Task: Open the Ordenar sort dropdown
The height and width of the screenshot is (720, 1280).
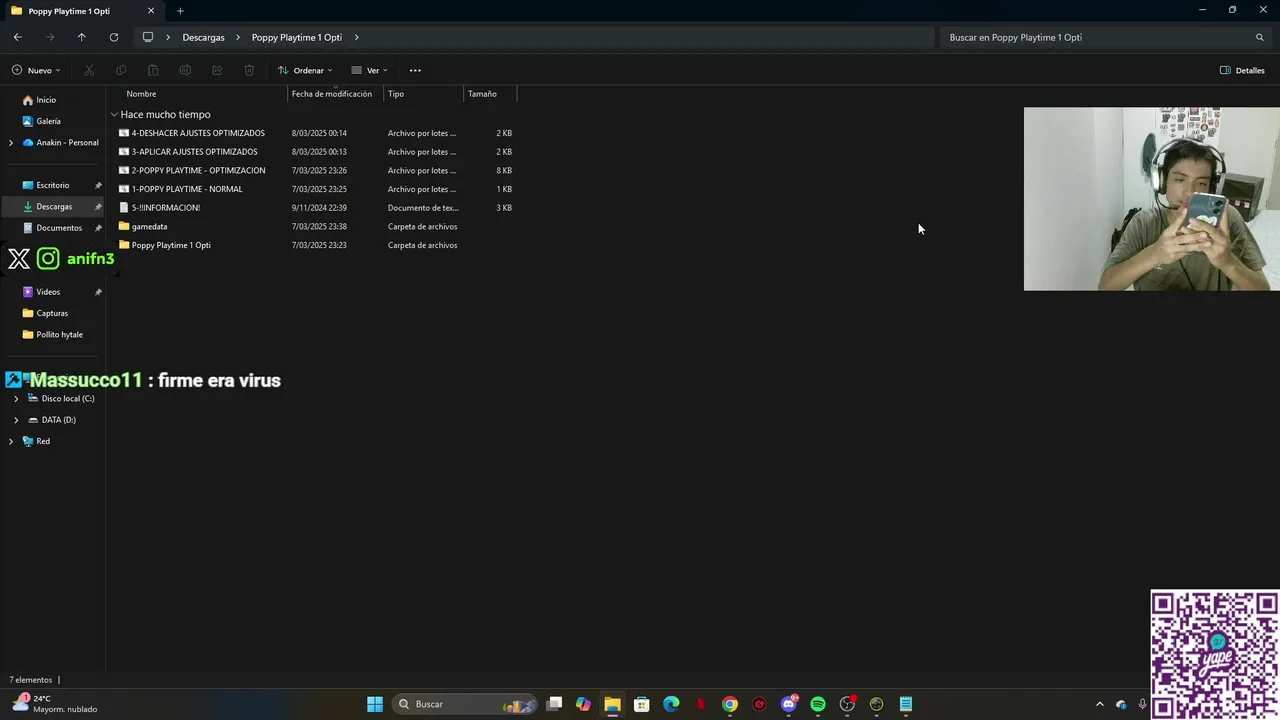Action: coord(305,70)
